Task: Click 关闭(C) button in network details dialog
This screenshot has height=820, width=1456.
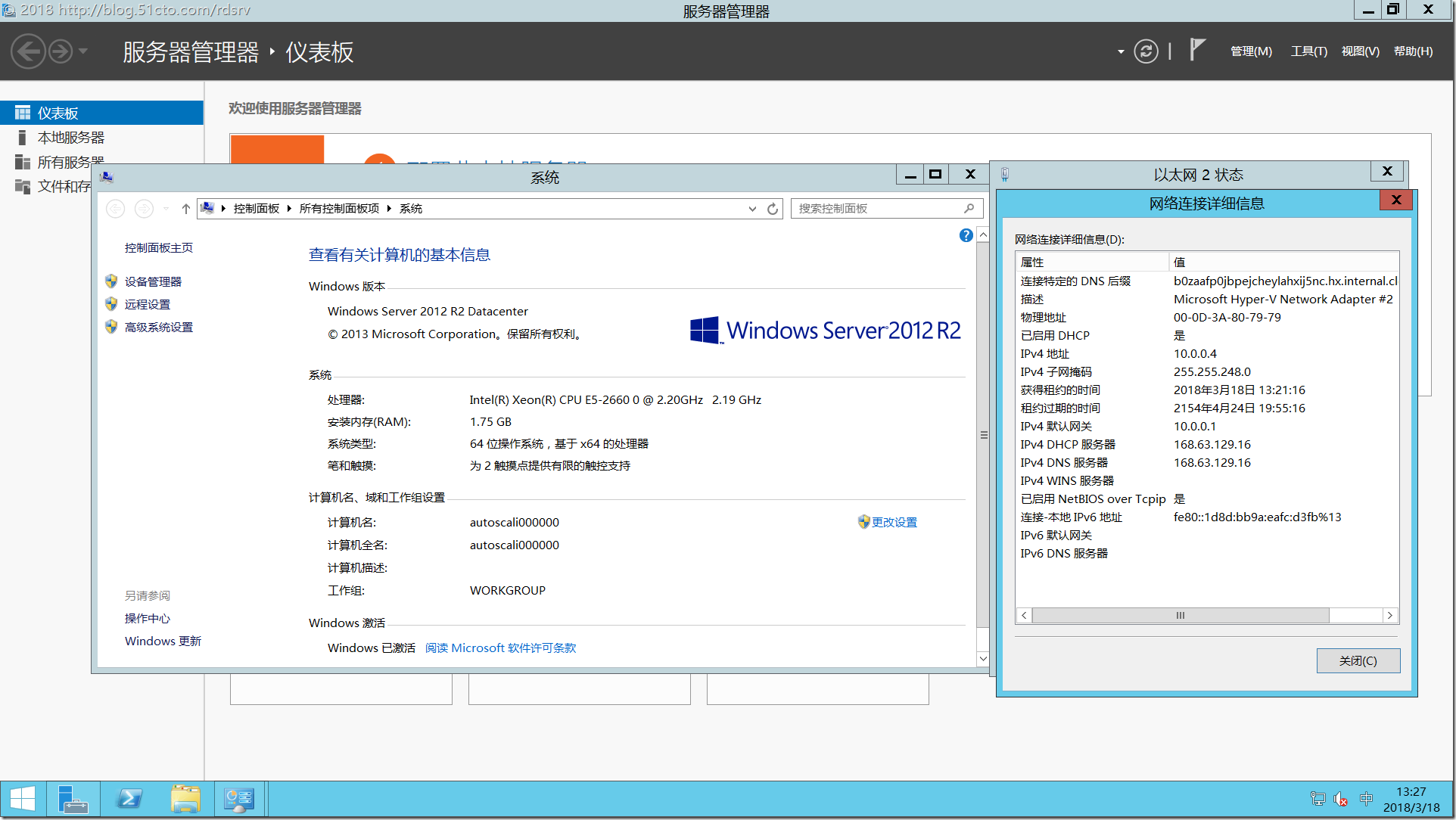Action: point(1358,661)
